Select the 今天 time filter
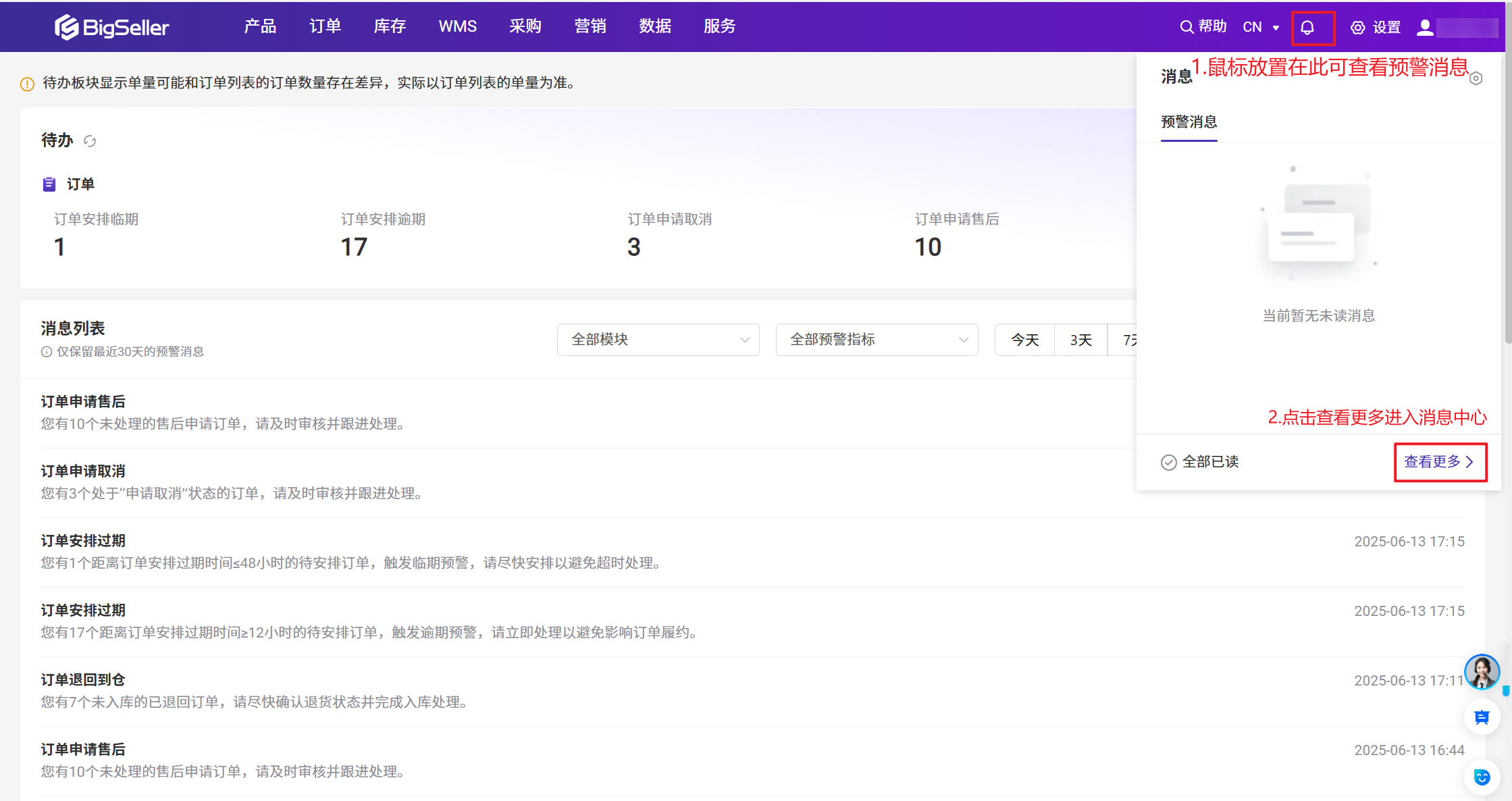The height and width of the screenshot is (801, 1512). click(1024, 340)
